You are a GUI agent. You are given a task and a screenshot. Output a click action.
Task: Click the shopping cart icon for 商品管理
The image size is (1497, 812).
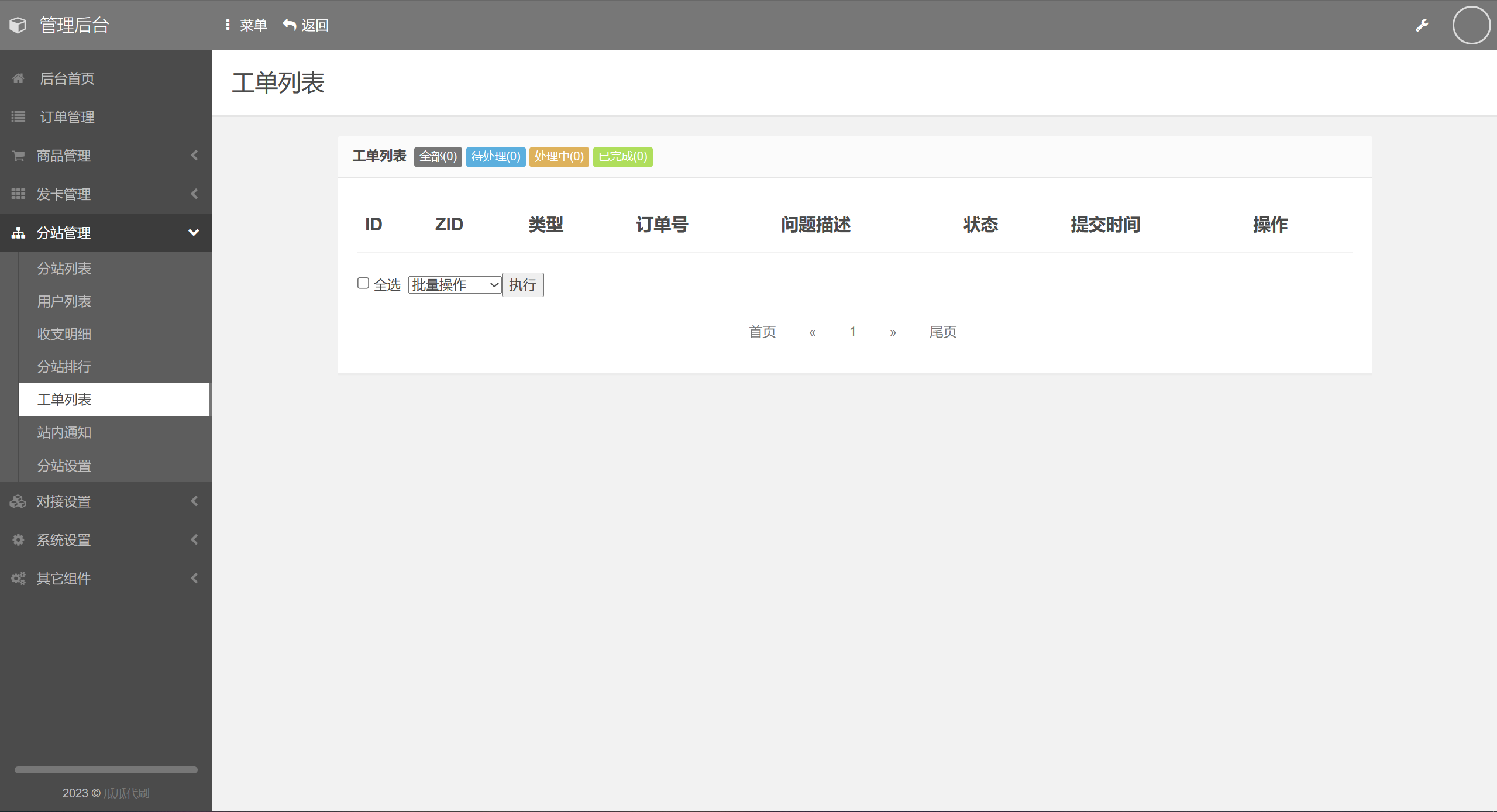tap(18, 156)
